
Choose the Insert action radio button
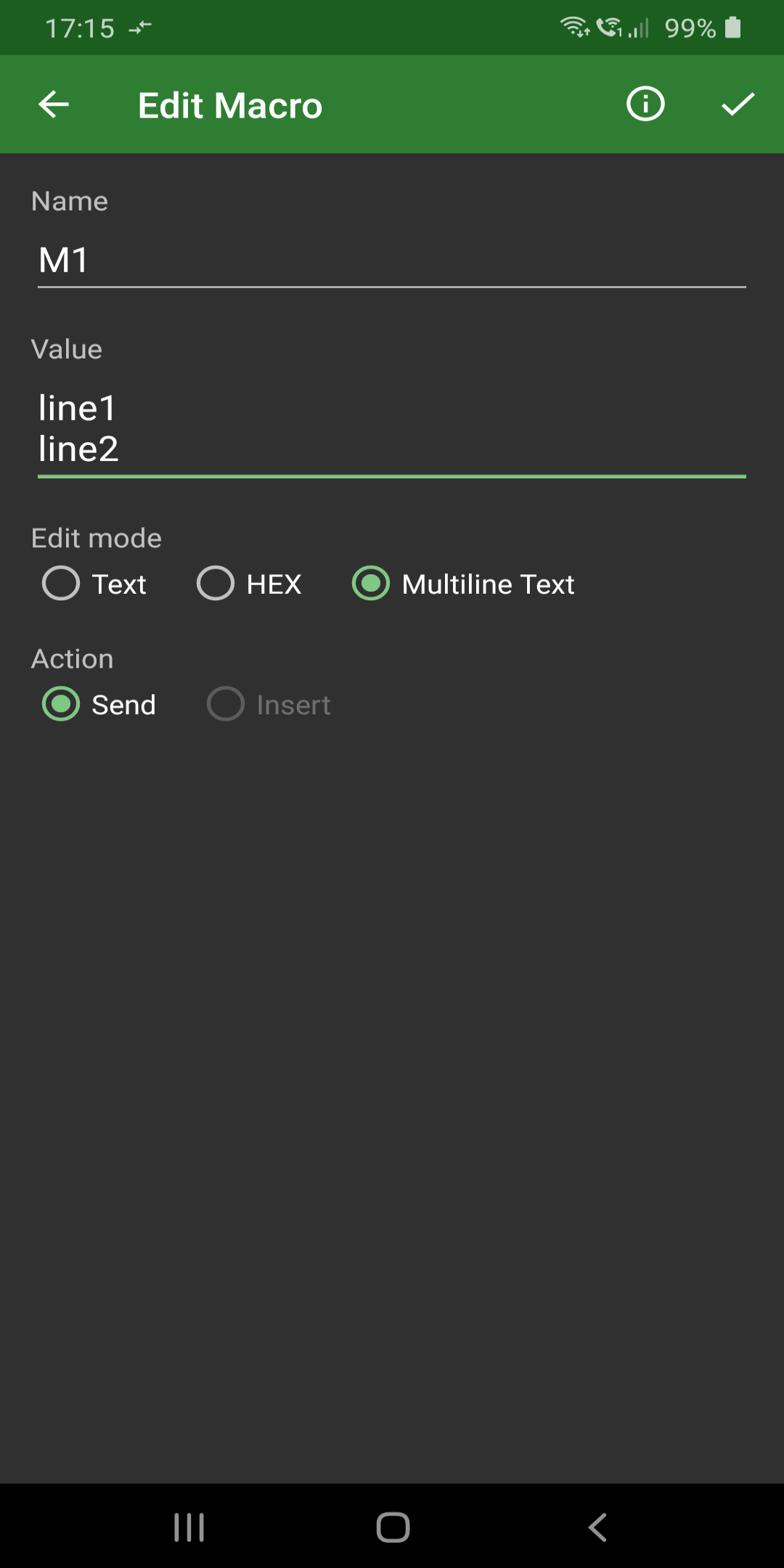(x=226, y=704)
